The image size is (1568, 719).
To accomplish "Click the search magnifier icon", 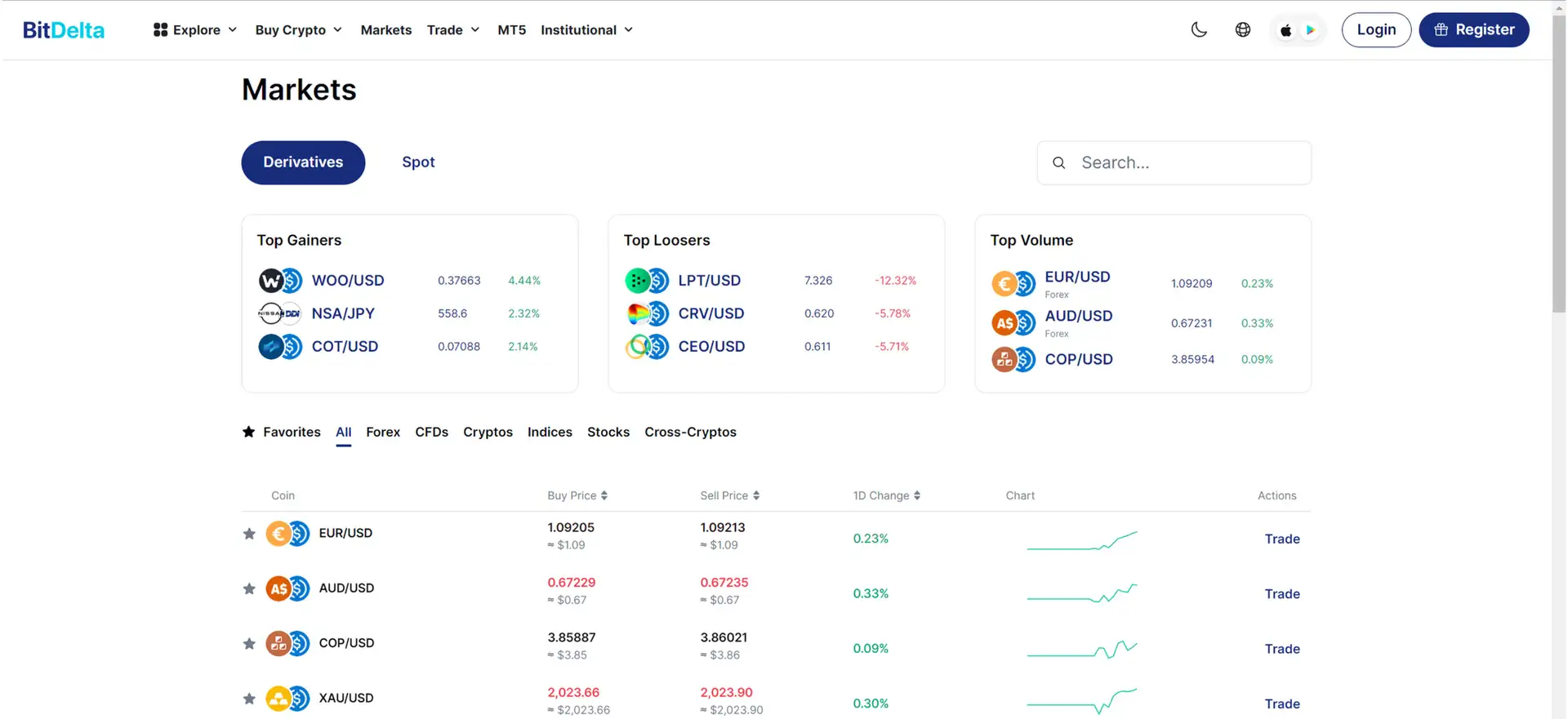I will tap(1058, 163).
